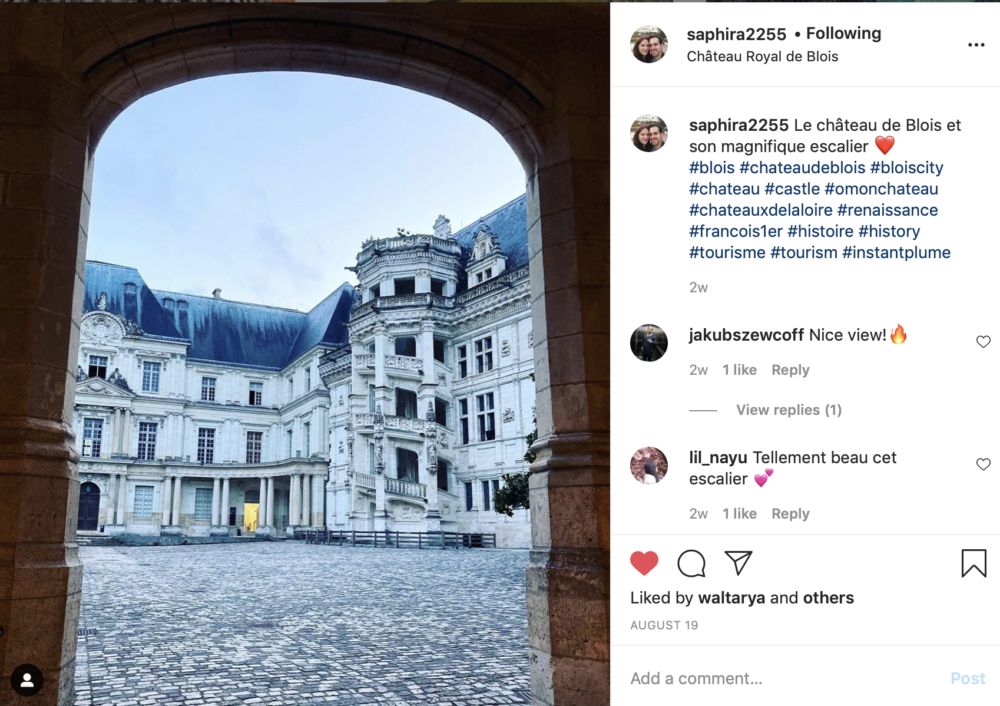This screenshot has height=706, width=1000.
Task: Show tagged people icon on photo
Action: tap(27, 680)
